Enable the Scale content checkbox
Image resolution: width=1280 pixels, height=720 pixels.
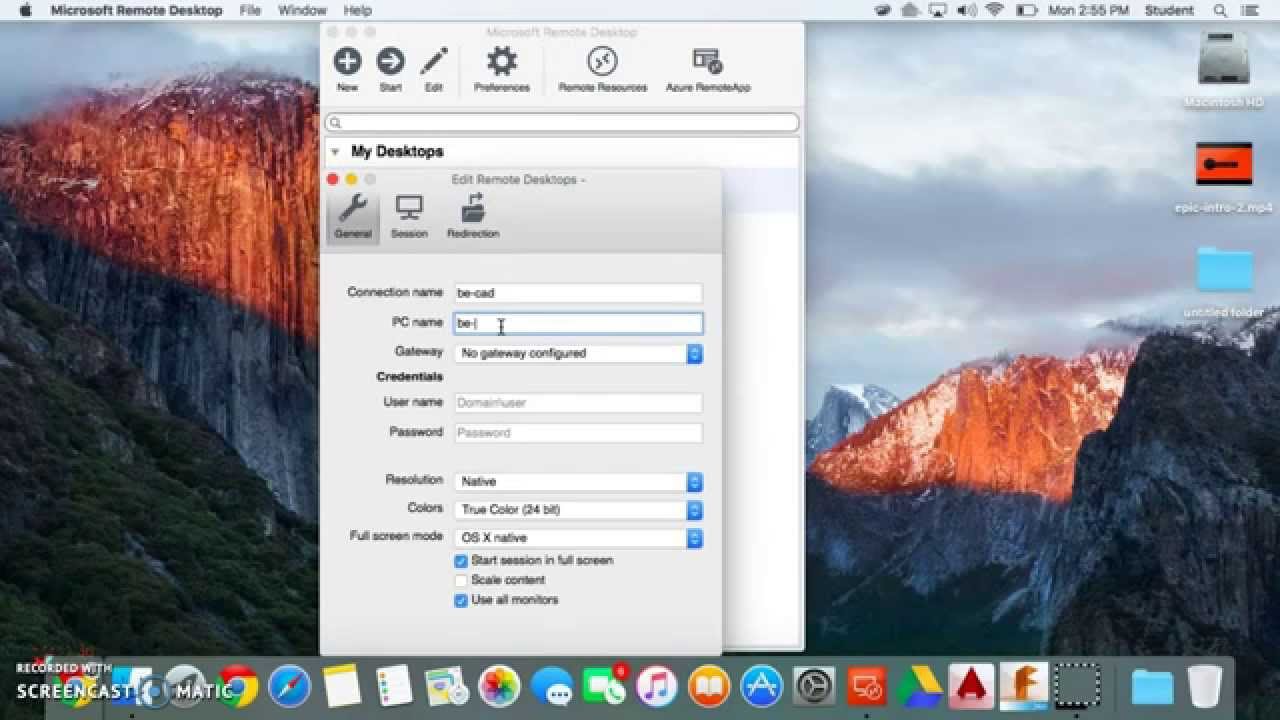tap(461, 580)
